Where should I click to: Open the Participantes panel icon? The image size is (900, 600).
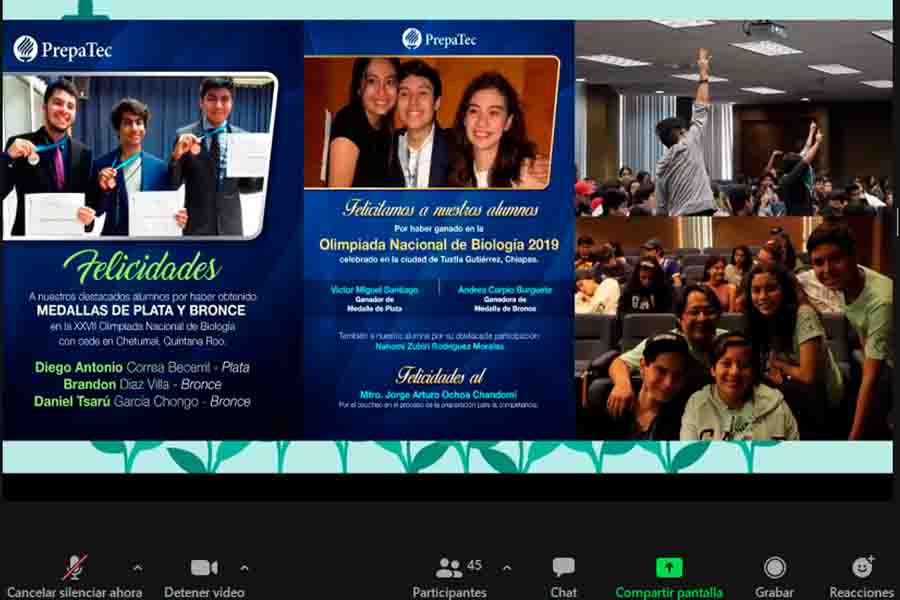[x=449, y=568]
